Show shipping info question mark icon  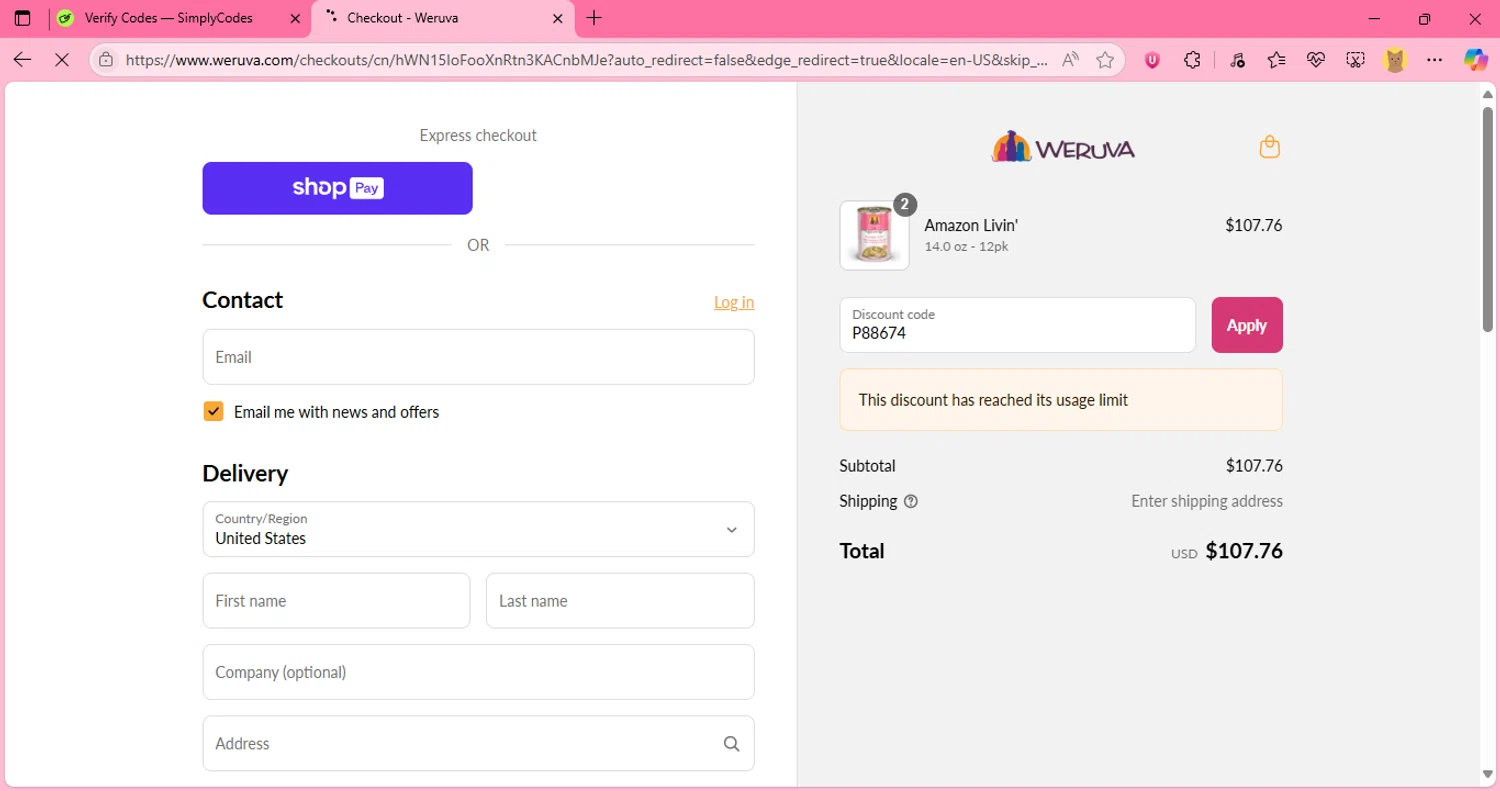910,502
